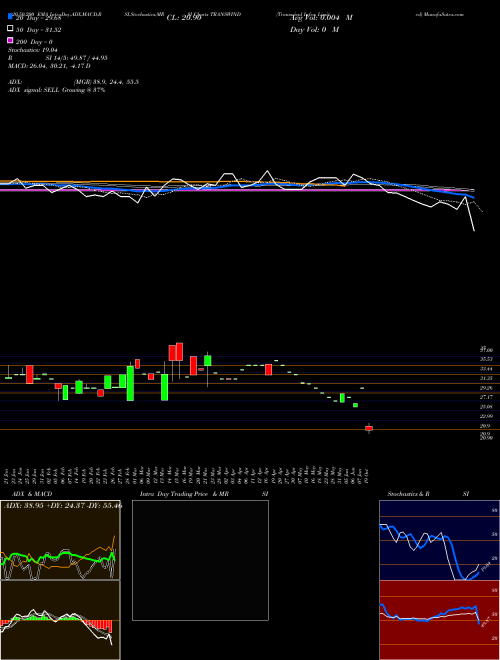This screenshot has width=500, height=660.
Task: Click the 'CL: 20.90' closing price text
Action: [x=184, y=18]
